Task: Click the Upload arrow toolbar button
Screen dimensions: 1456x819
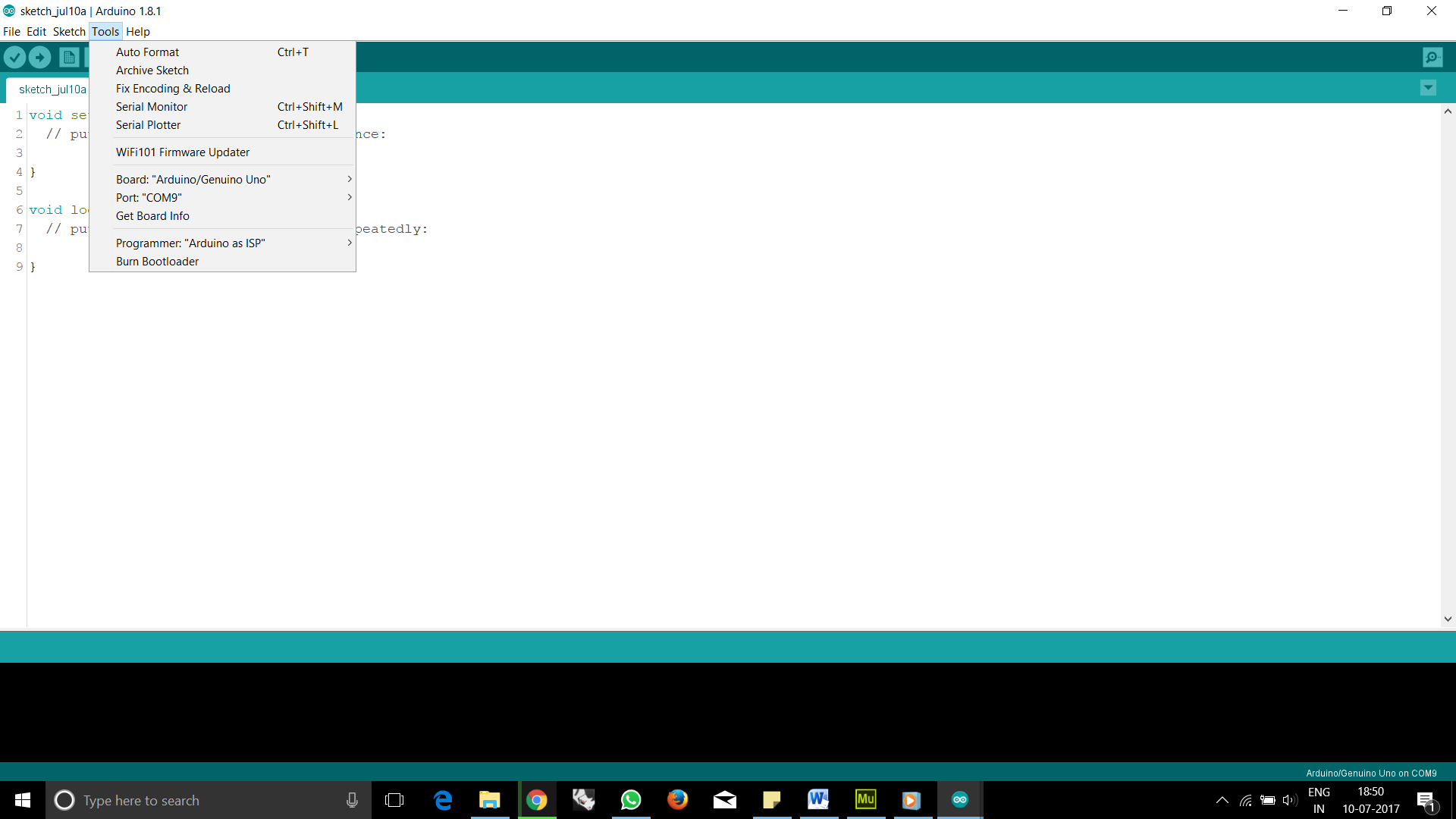Action: [40, 57]
